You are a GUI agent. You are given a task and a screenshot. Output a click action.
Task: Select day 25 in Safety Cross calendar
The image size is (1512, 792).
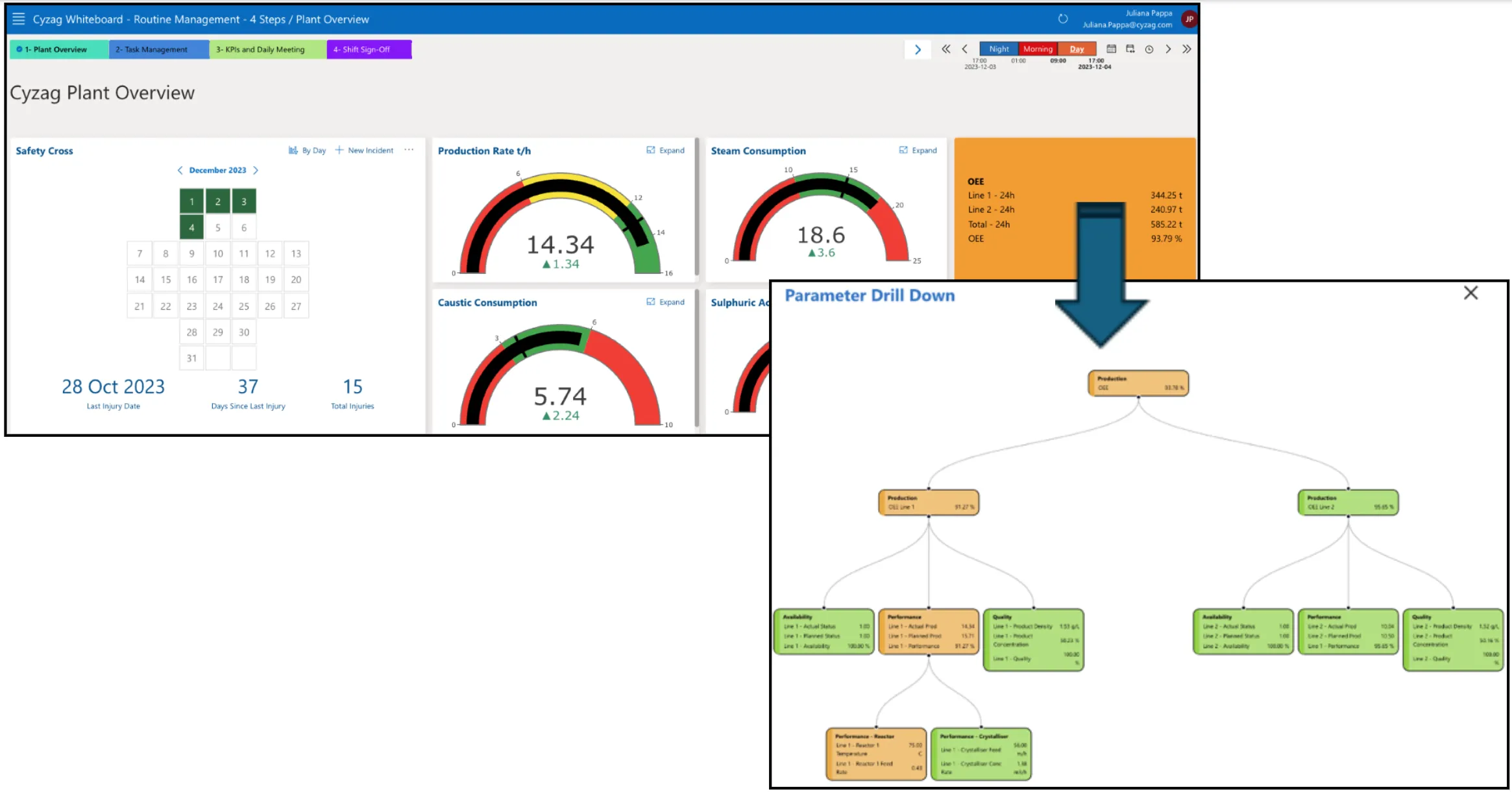coord(244,306)
